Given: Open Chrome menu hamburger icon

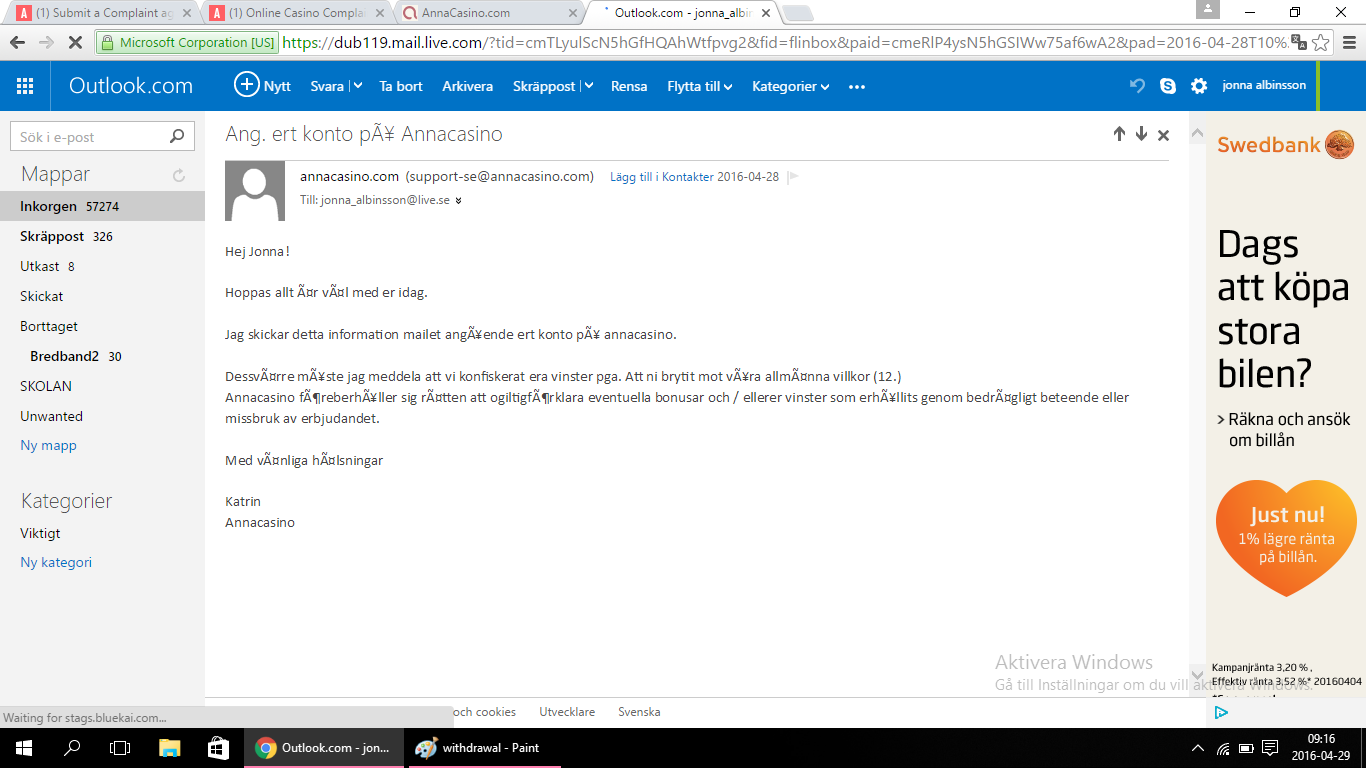Looking at the screenshot, I should [x=1348, y=43].
